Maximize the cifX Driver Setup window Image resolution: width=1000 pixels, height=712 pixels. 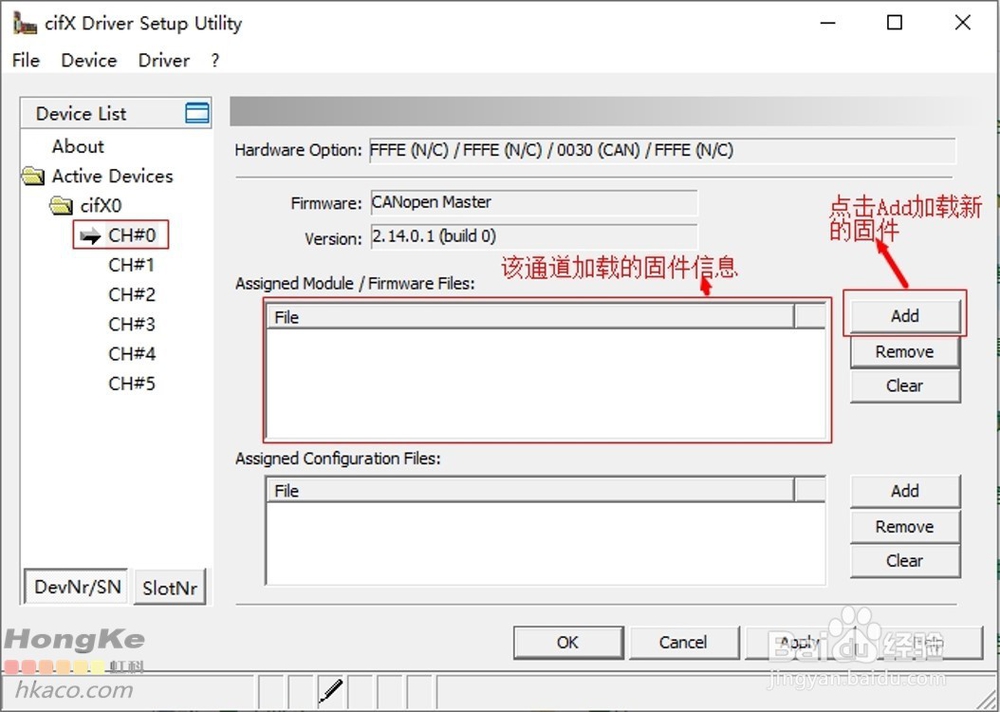[895, 23]
